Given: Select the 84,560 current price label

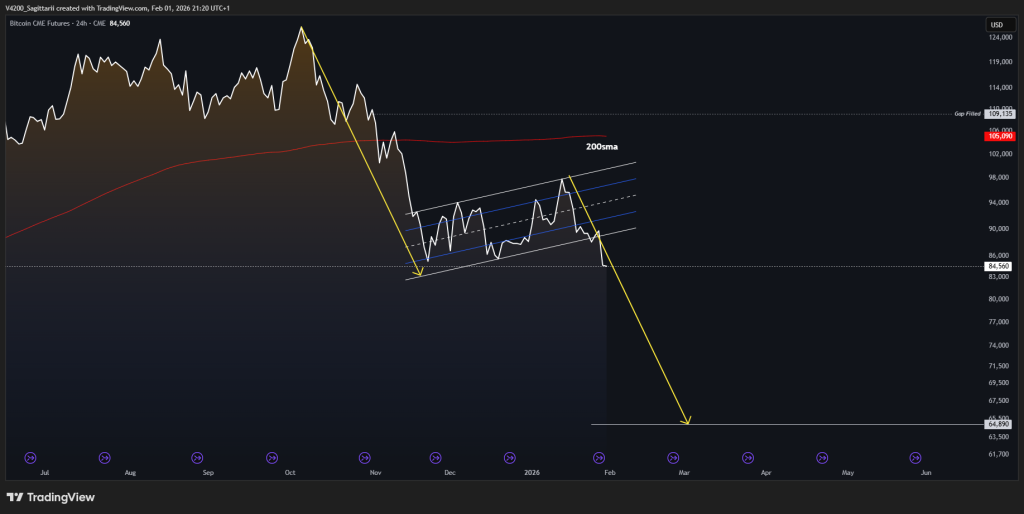Looking at the screenshot, I should tap(999, 267).
